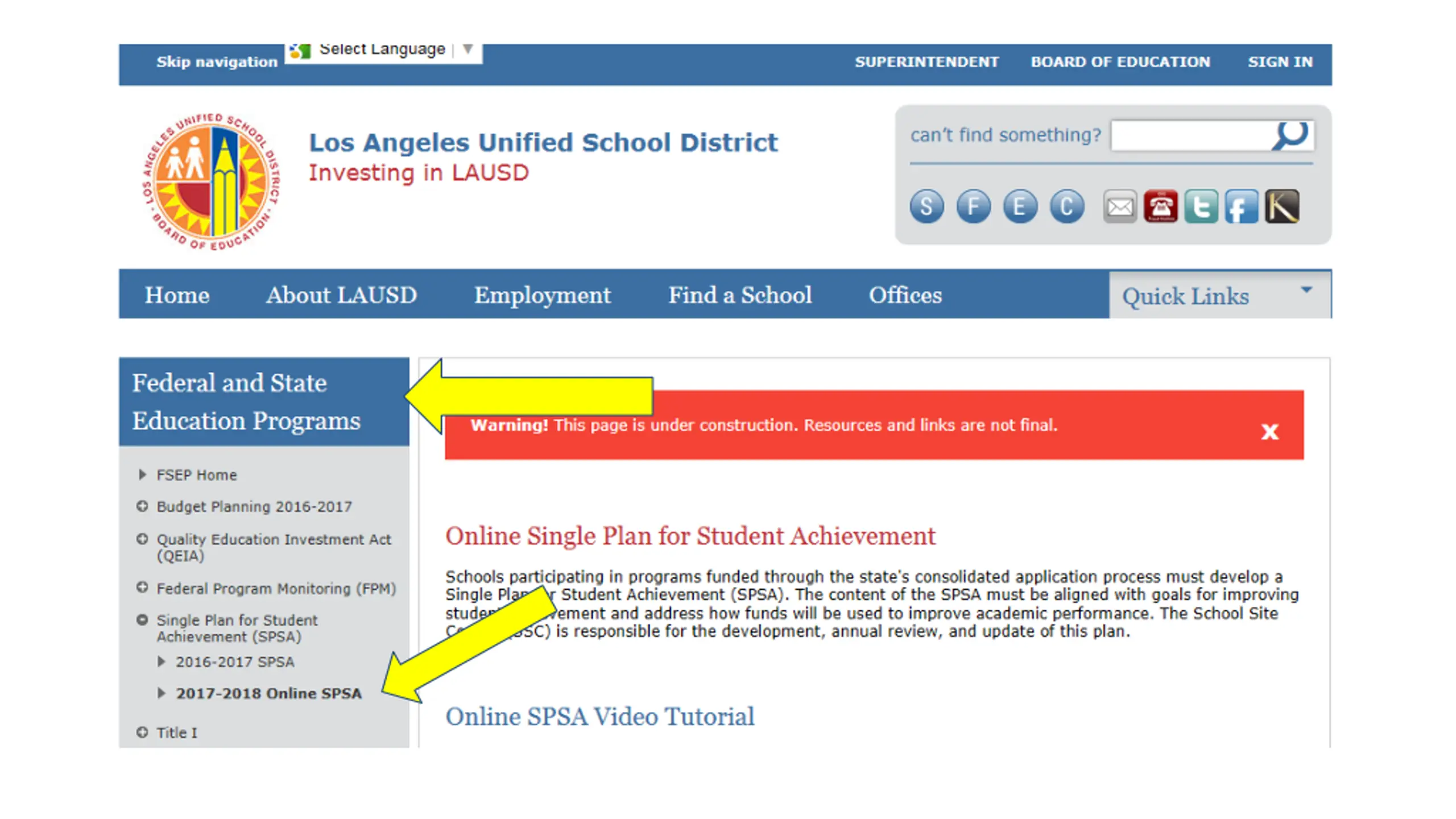
Task: Open Quality Education Investment Act (QEIA)
Action: pos(274,547)
